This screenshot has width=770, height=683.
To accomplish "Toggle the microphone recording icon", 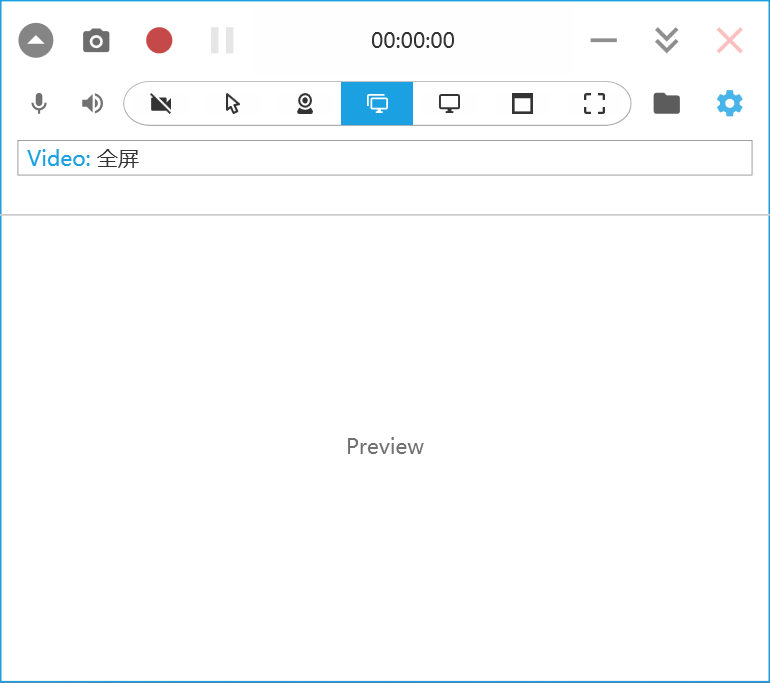I will [39, 103].
